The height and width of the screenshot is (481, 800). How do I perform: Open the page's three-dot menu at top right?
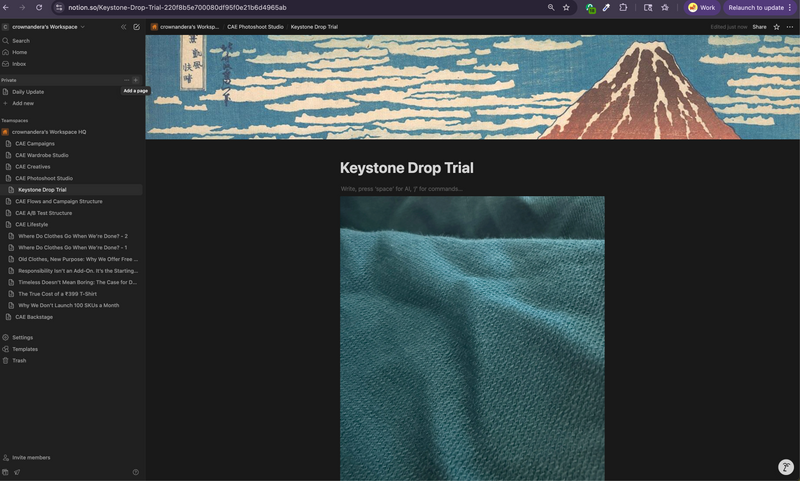(x=789, y=27)
